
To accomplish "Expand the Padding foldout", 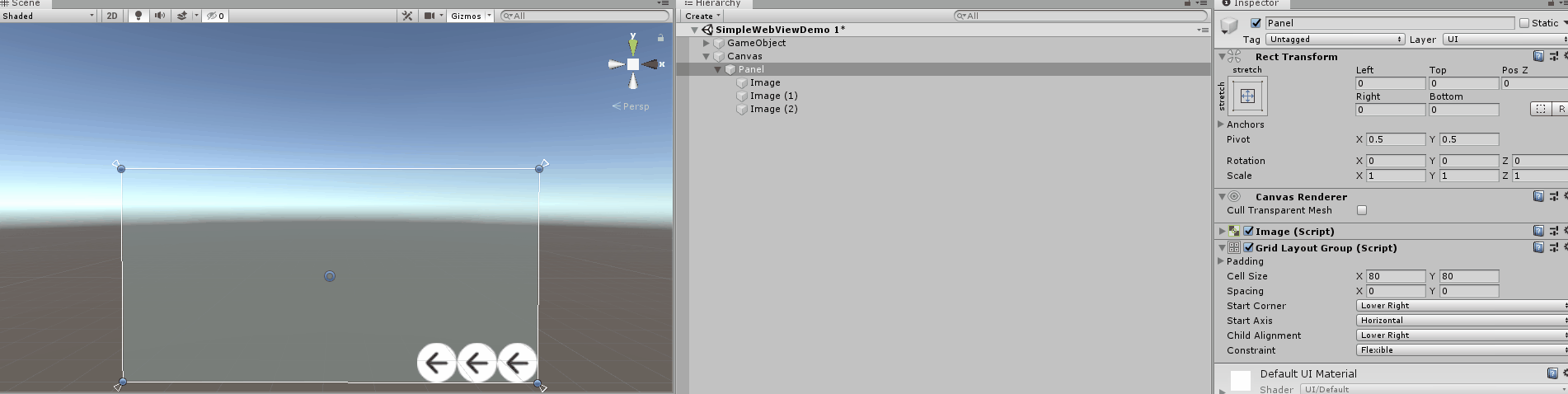I will [1221, 261].
